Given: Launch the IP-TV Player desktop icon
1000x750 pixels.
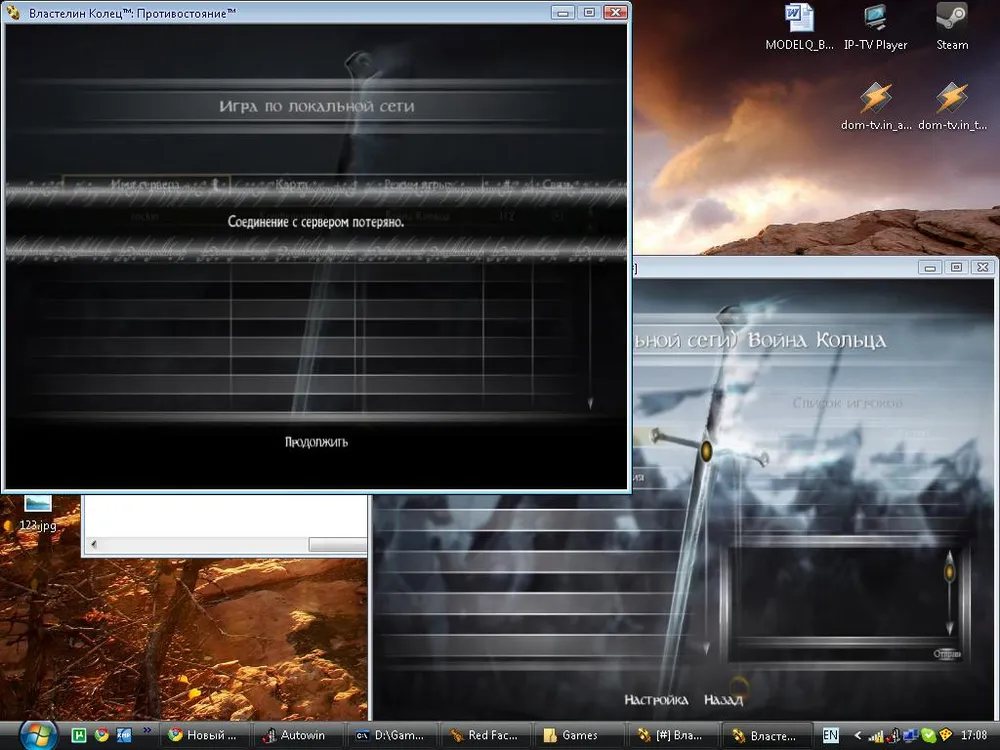Looking at the screenshot, I should pyautogui.click(x=875, y=25).
